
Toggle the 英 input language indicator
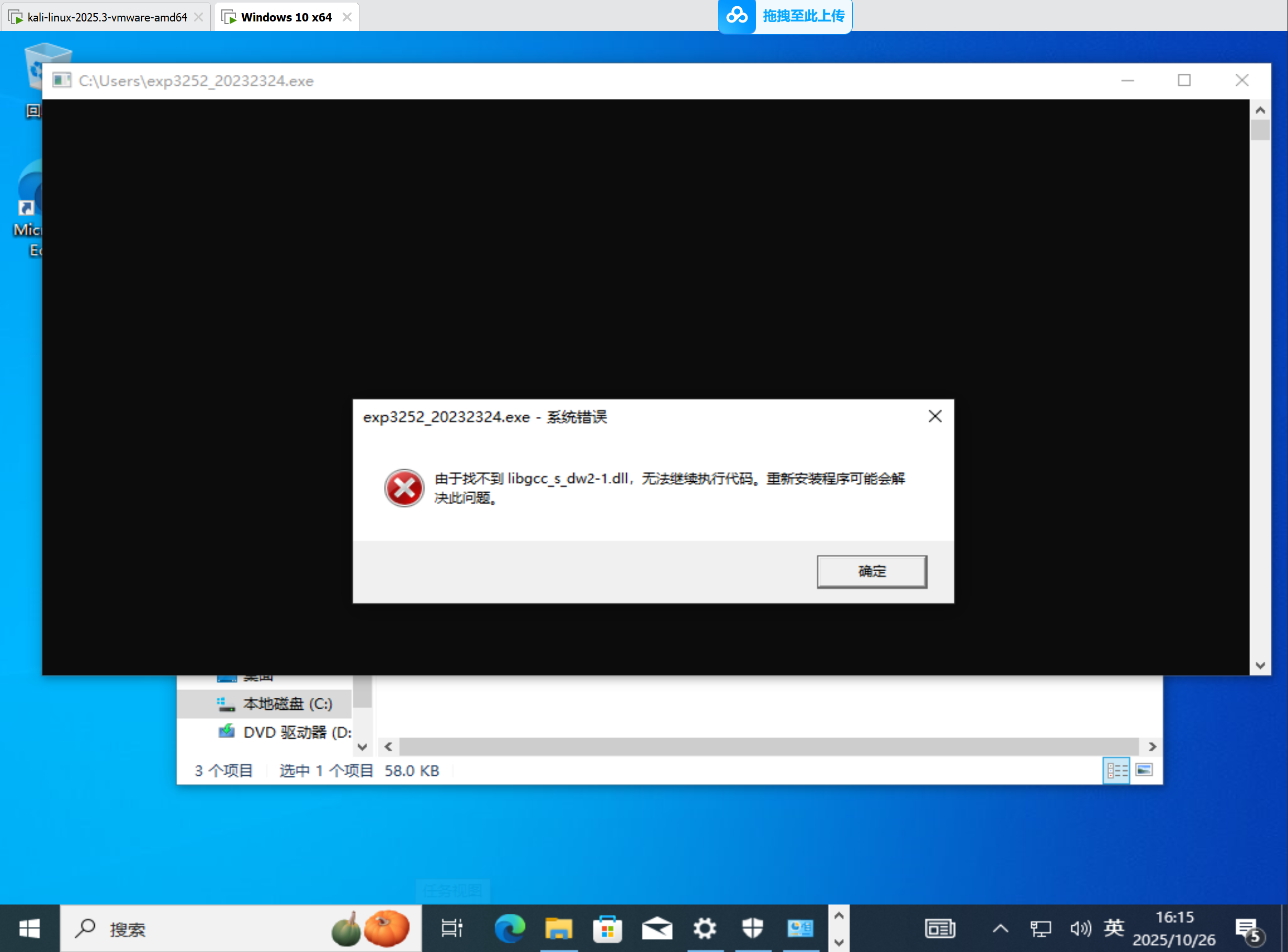pyautogui.click(x=1113, y=928)
